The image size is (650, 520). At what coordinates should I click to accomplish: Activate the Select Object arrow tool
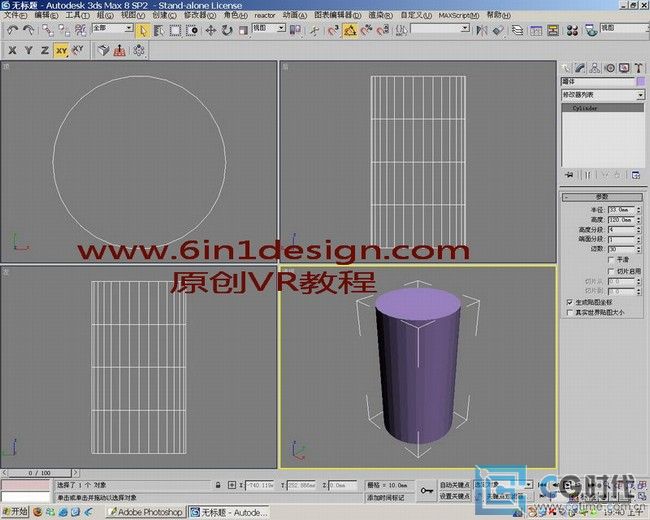[142, 30]
